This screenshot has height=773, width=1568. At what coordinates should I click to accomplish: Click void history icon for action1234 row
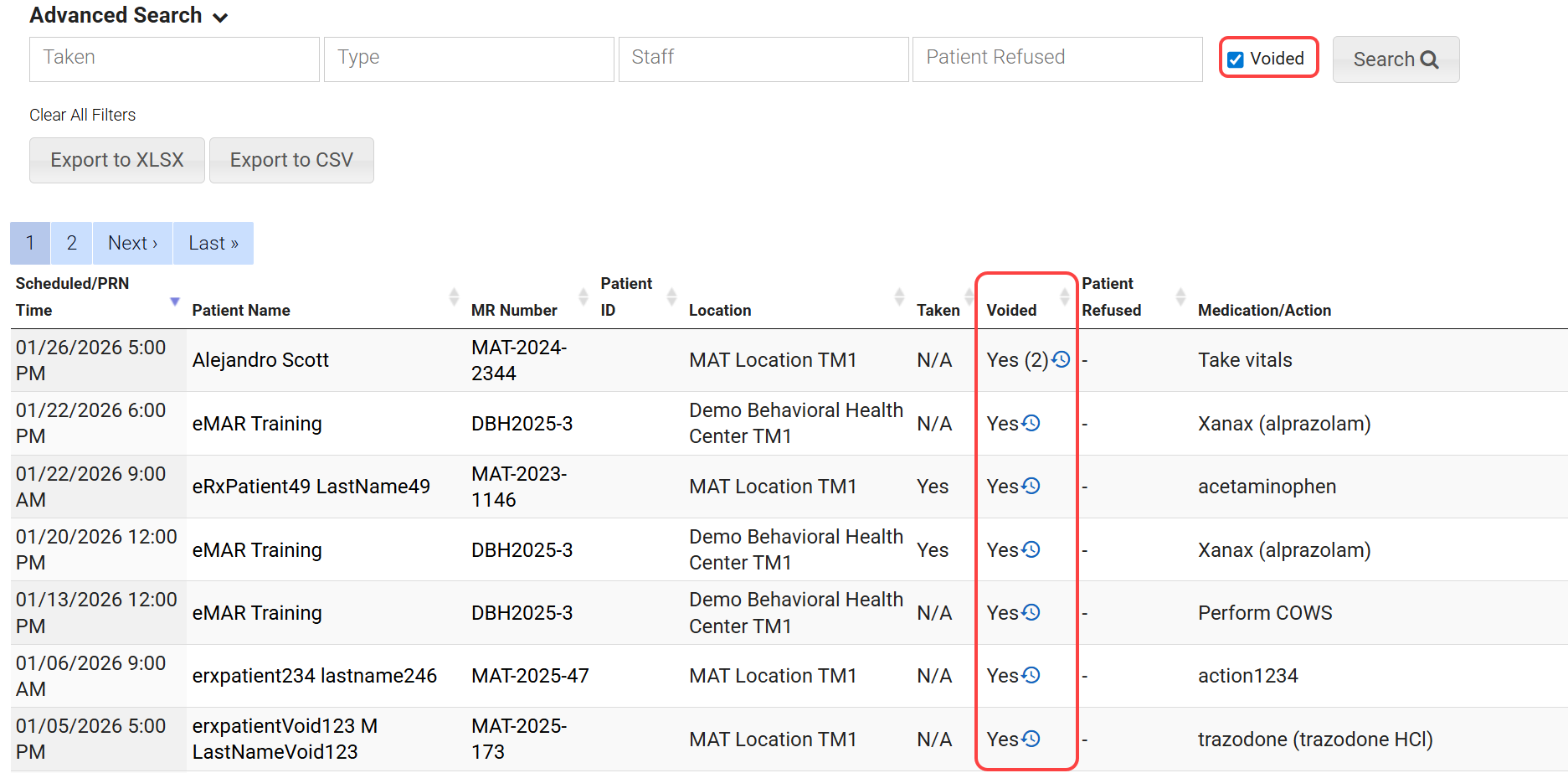point(1031,675)
